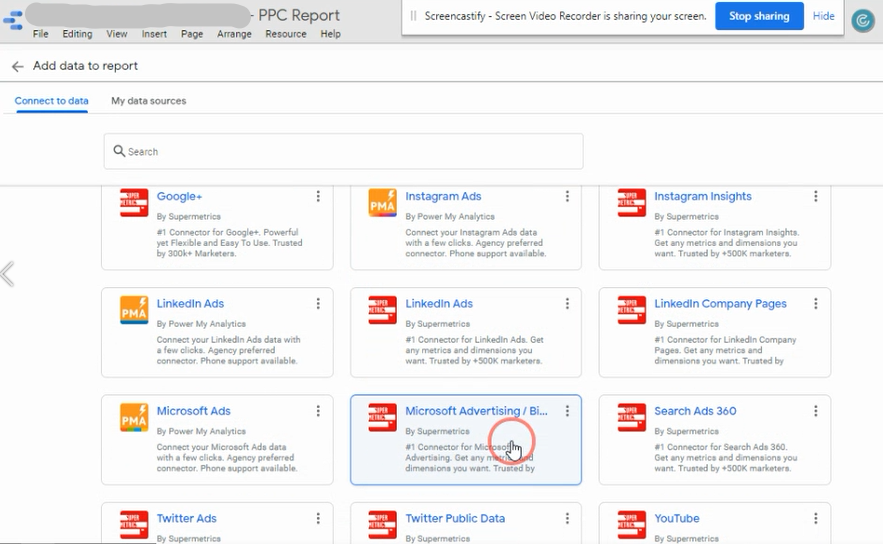Open more options for Twitter Ads
The image size is (883, 544).
coord(318,518)
